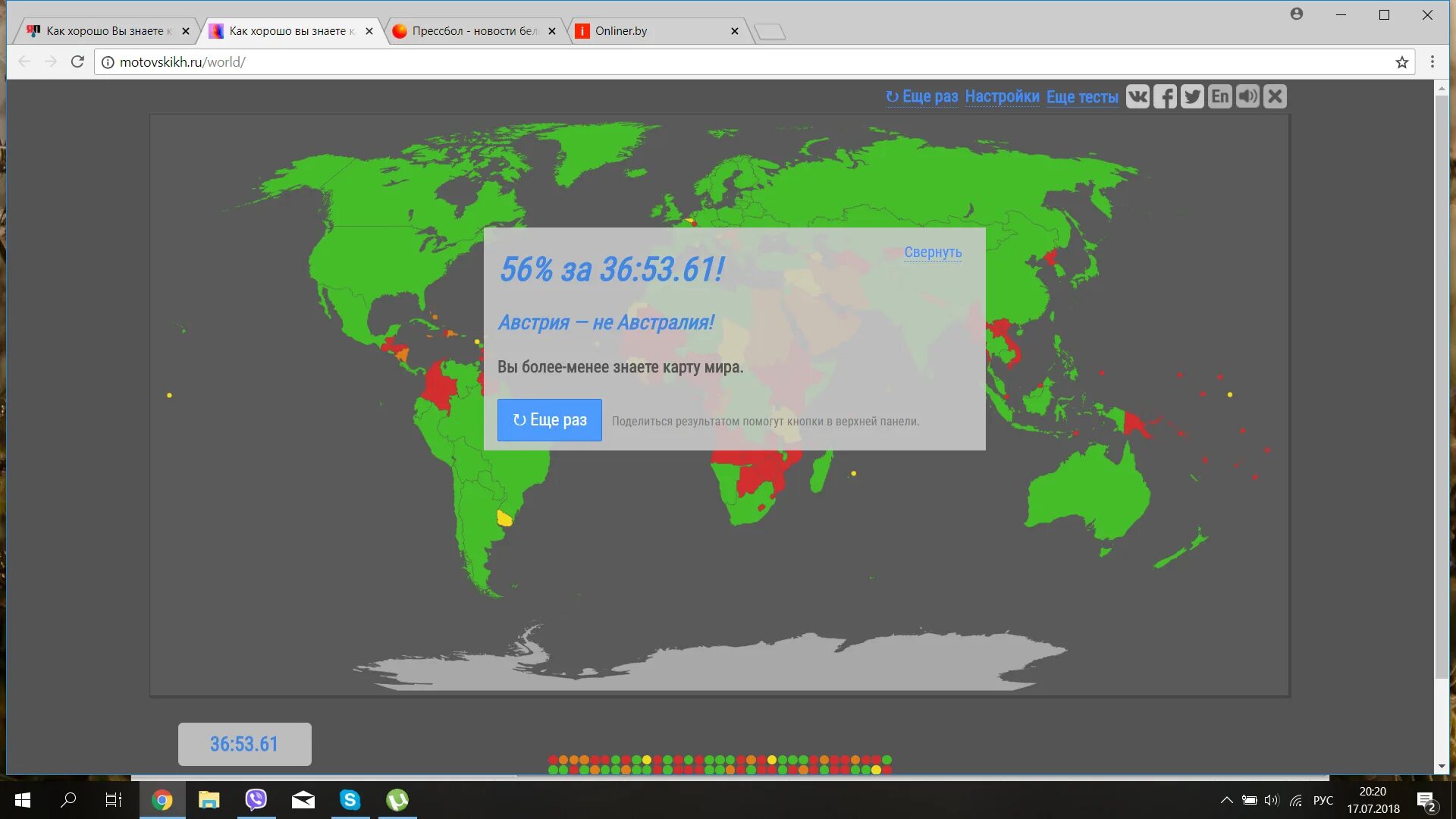Show hidden system tray icons
The height and width of the screenshot is (819, 1456).
coord(1226,800)
